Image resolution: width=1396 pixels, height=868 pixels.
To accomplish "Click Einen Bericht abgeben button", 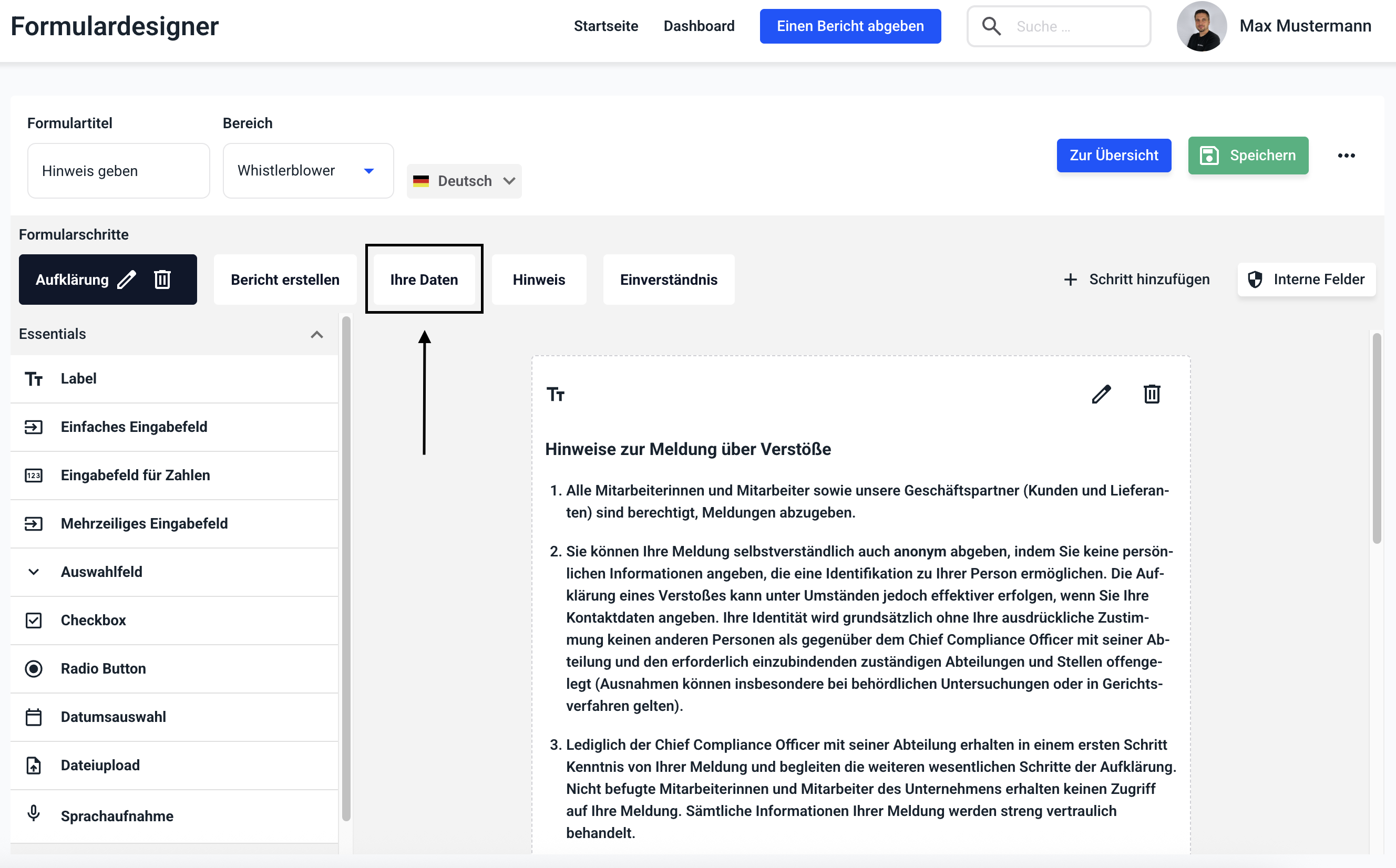I will pos(850,26).
